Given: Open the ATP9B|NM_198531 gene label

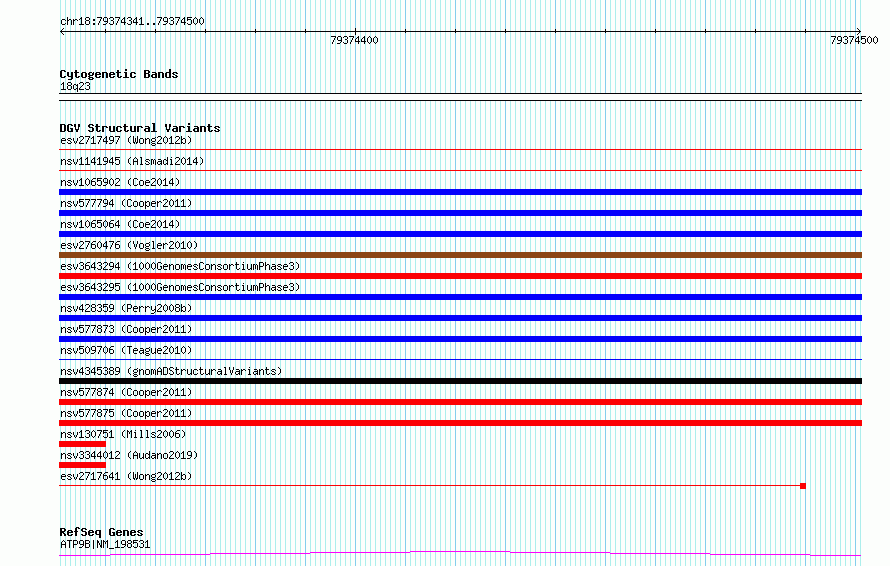Looking at the screenshot, I should click(105, 544).
